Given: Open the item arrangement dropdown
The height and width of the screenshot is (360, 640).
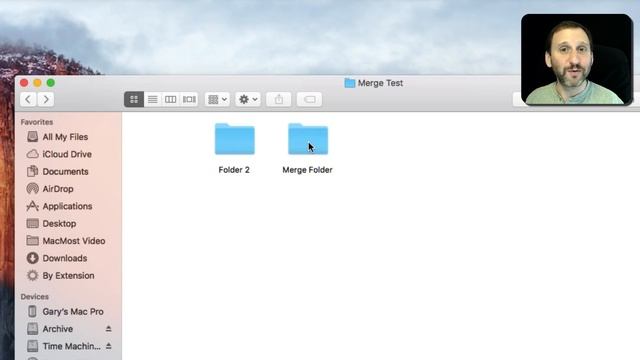Looking at the screenshot, I should (218, 99).
